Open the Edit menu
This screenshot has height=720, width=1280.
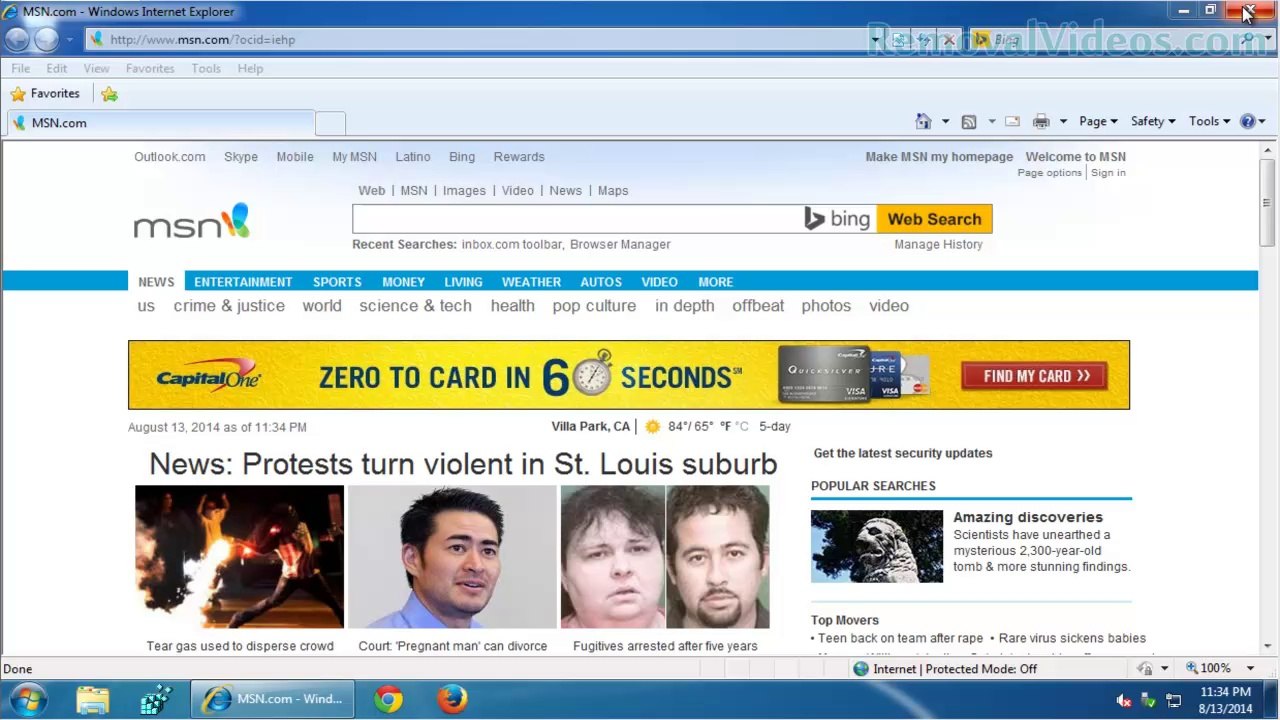tap(56, 69)
